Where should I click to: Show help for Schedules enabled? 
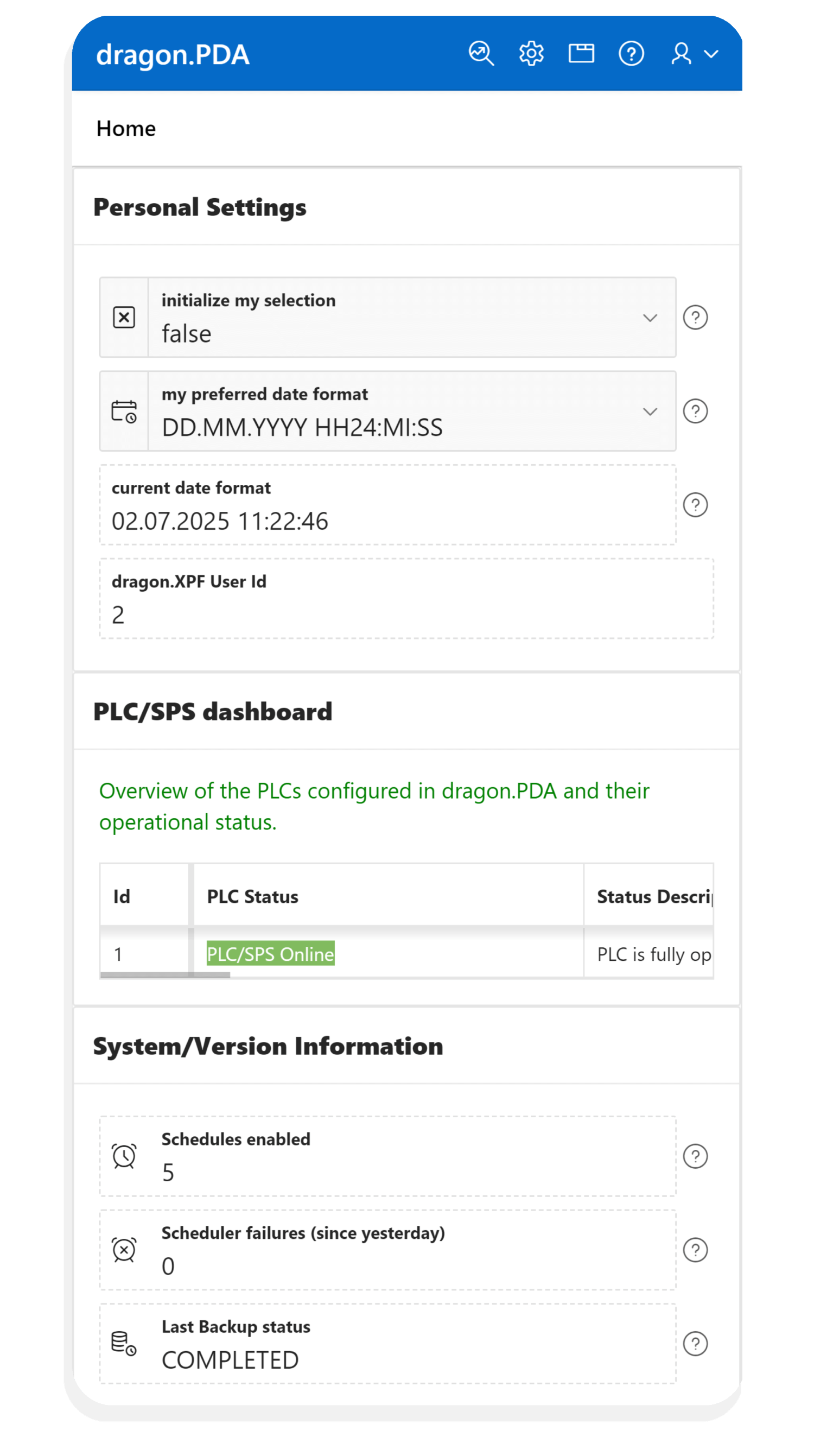695,1156
